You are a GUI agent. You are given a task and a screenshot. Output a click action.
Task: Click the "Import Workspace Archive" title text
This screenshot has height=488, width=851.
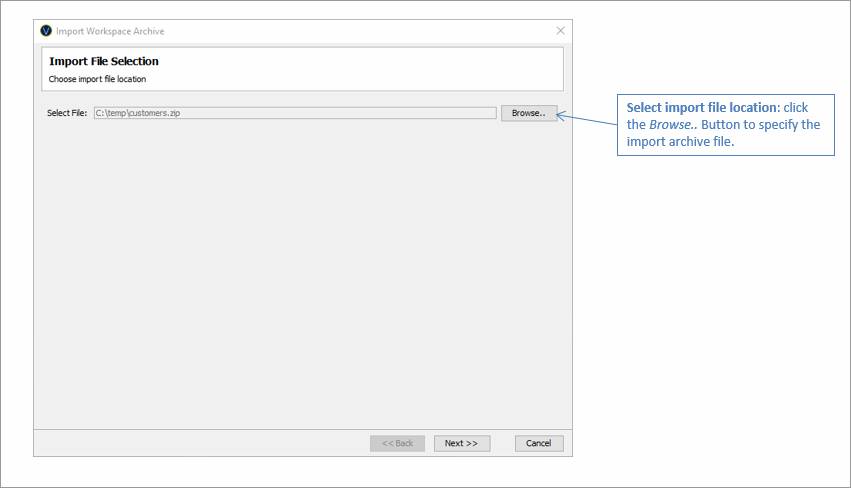[x=110, y=31]
